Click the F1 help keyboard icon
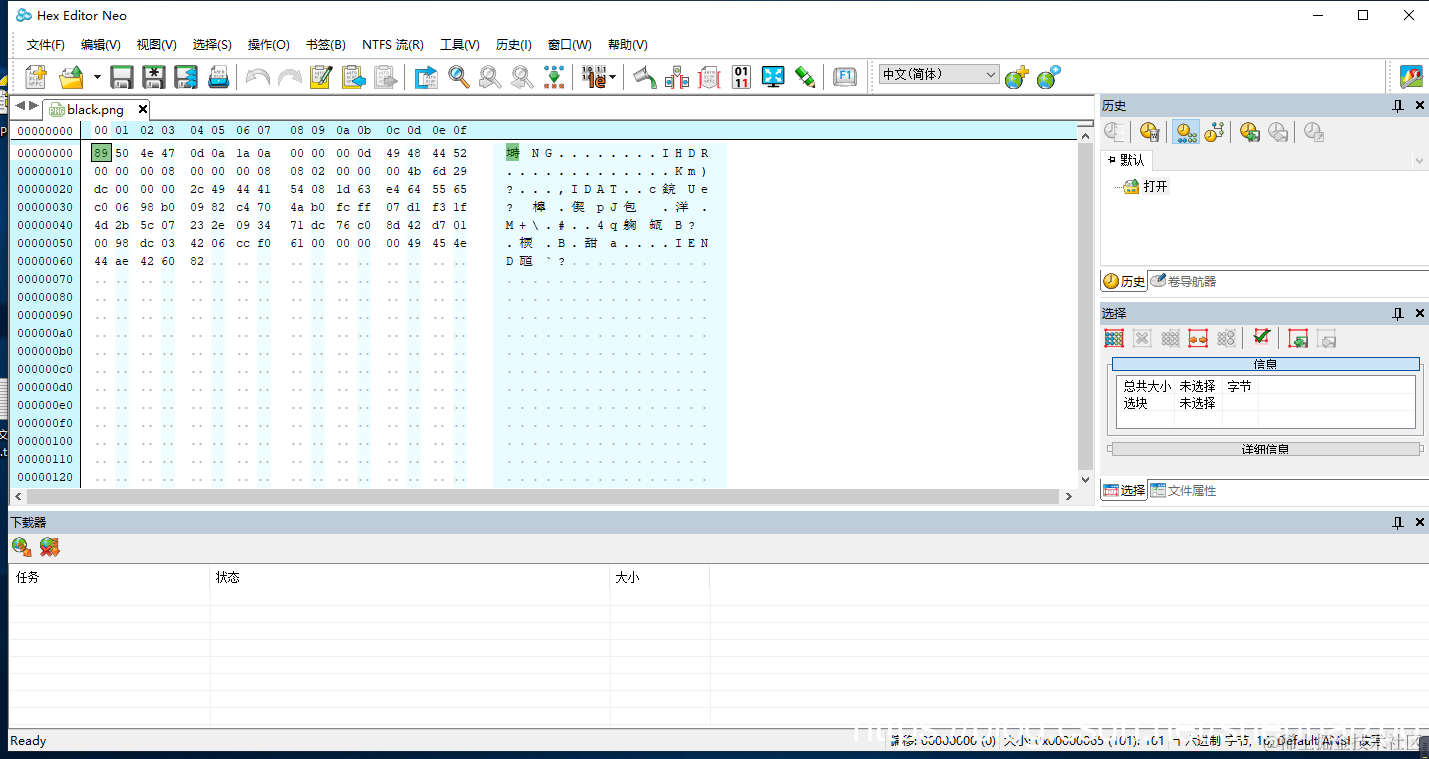 tap(845, 76)
